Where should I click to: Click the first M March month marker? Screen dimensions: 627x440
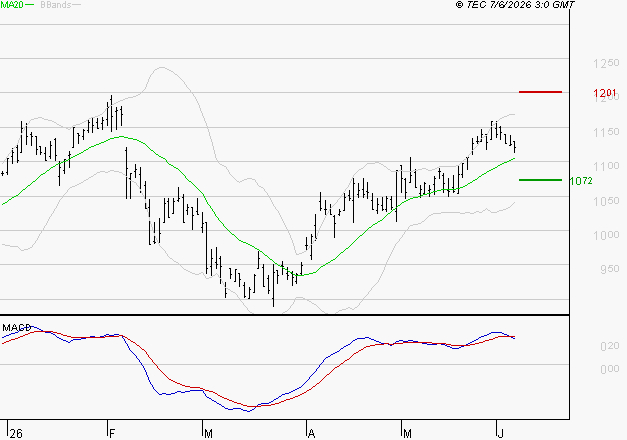click(208, 434)
